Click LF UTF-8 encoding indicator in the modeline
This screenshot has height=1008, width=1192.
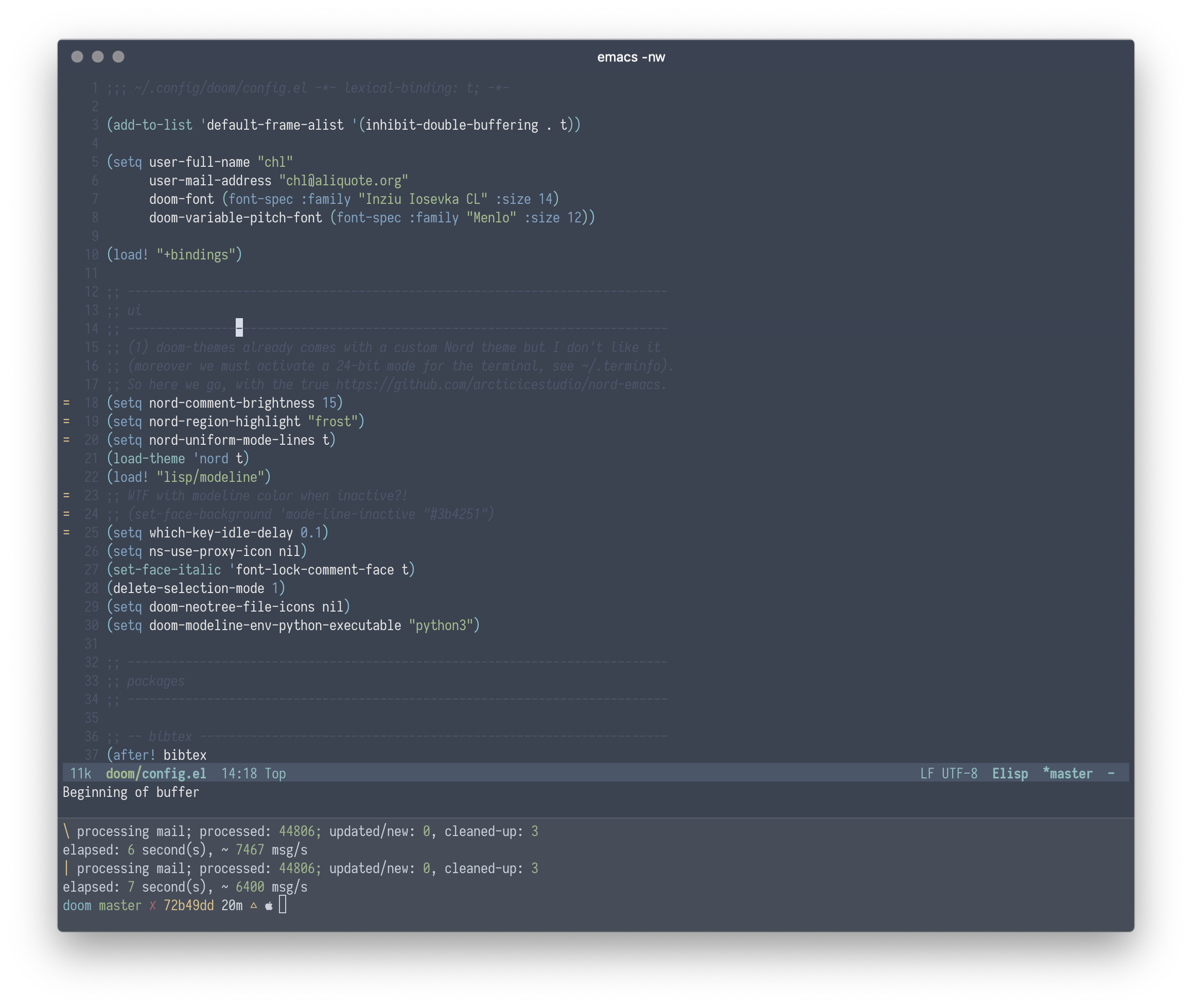point(949,774)
